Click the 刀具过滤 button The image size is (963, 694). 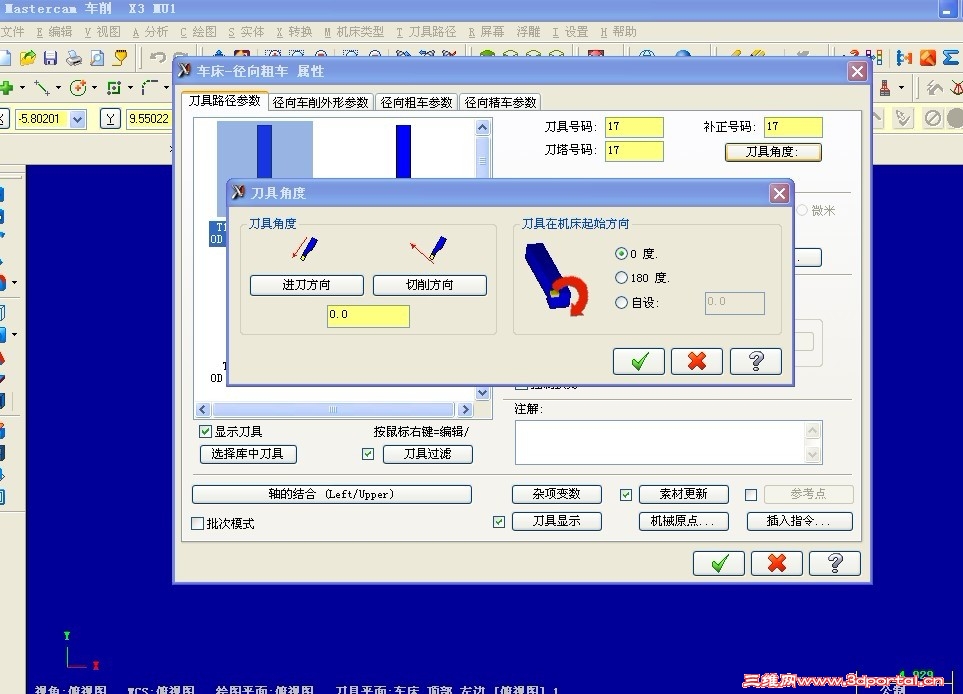click(427, 454)
